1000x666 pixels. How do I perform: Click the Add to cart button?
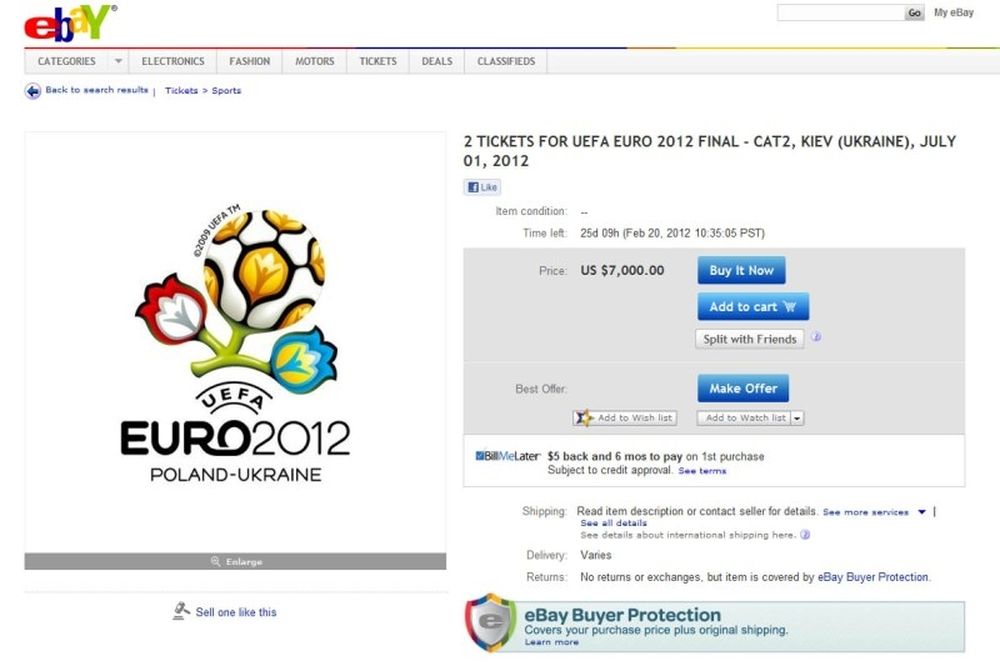[x=753, y=307]
